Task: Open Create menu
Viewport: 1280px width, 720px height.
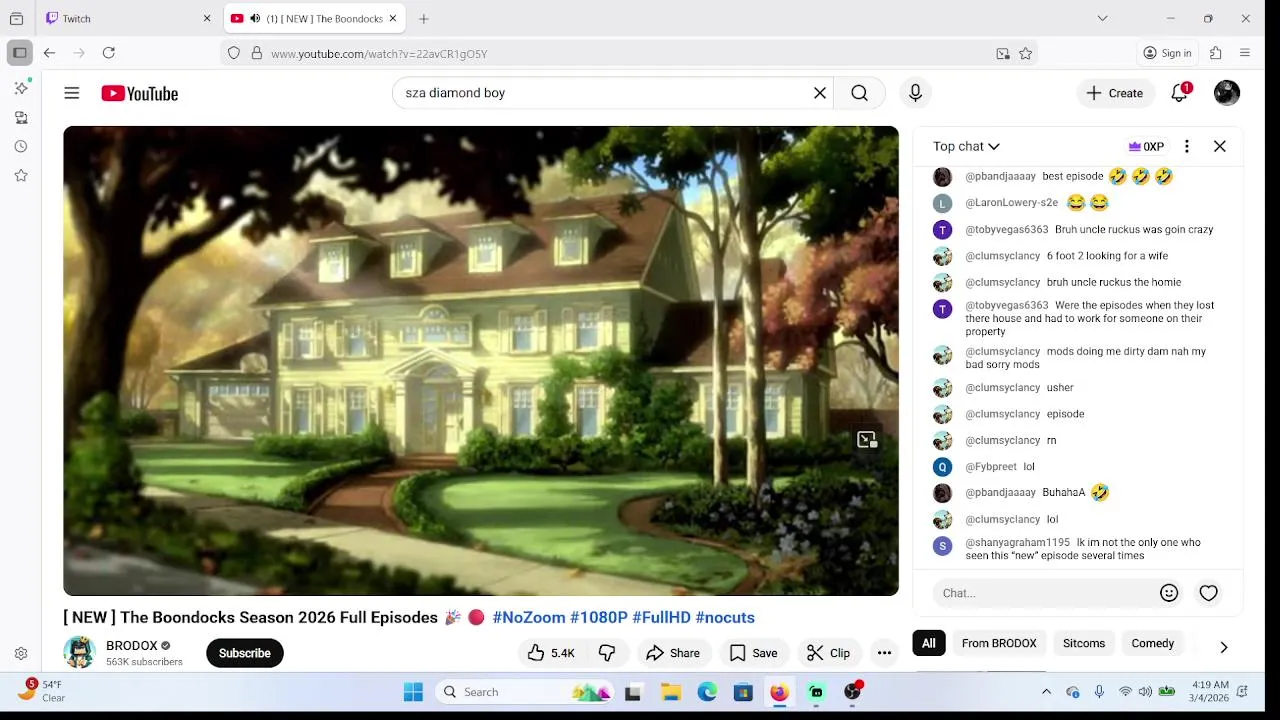Action: 1115,93
